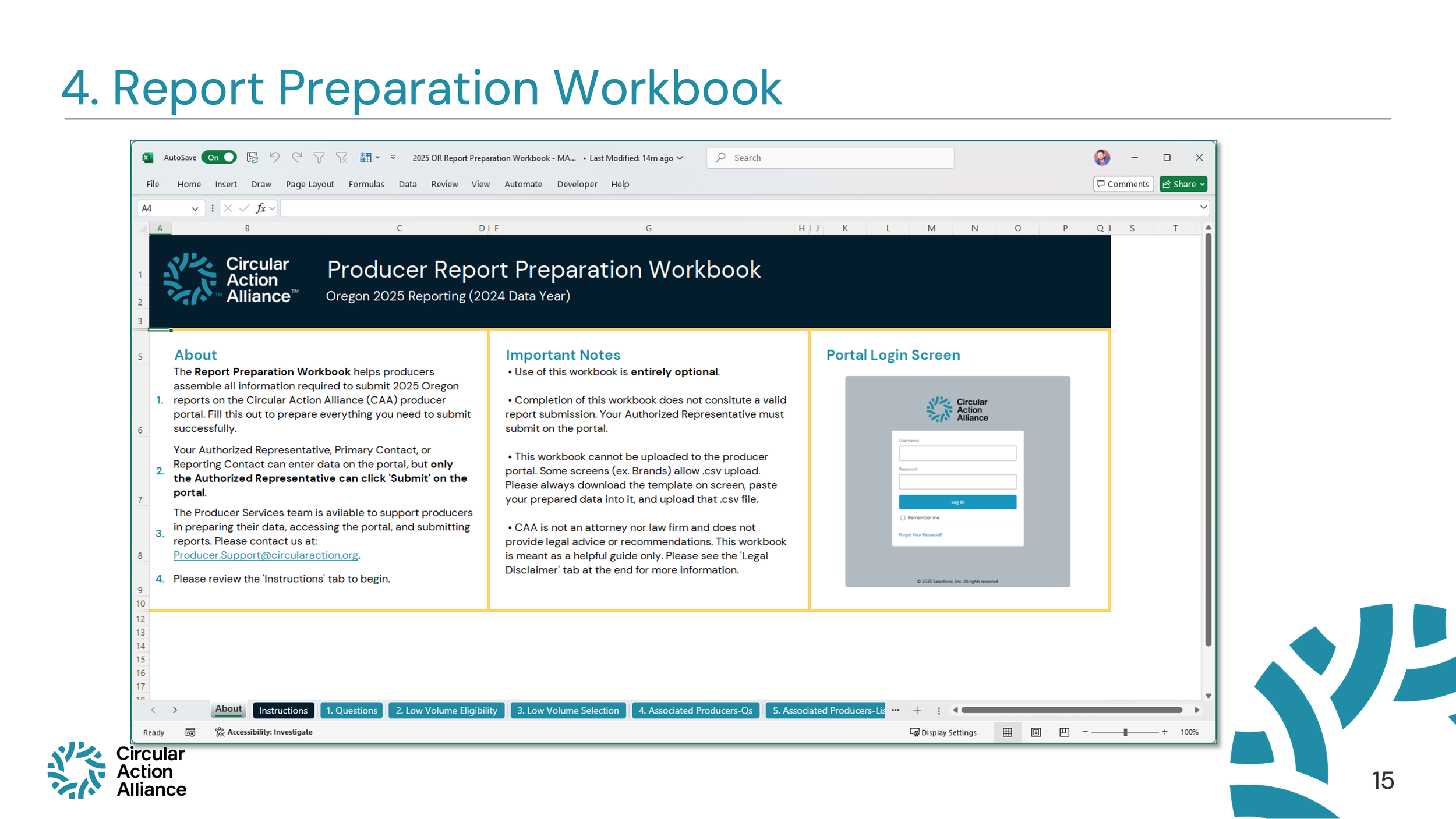Select Normal view button in status bar
Viewport: 1456px width, 819px height.
[x=1007, y=732]
